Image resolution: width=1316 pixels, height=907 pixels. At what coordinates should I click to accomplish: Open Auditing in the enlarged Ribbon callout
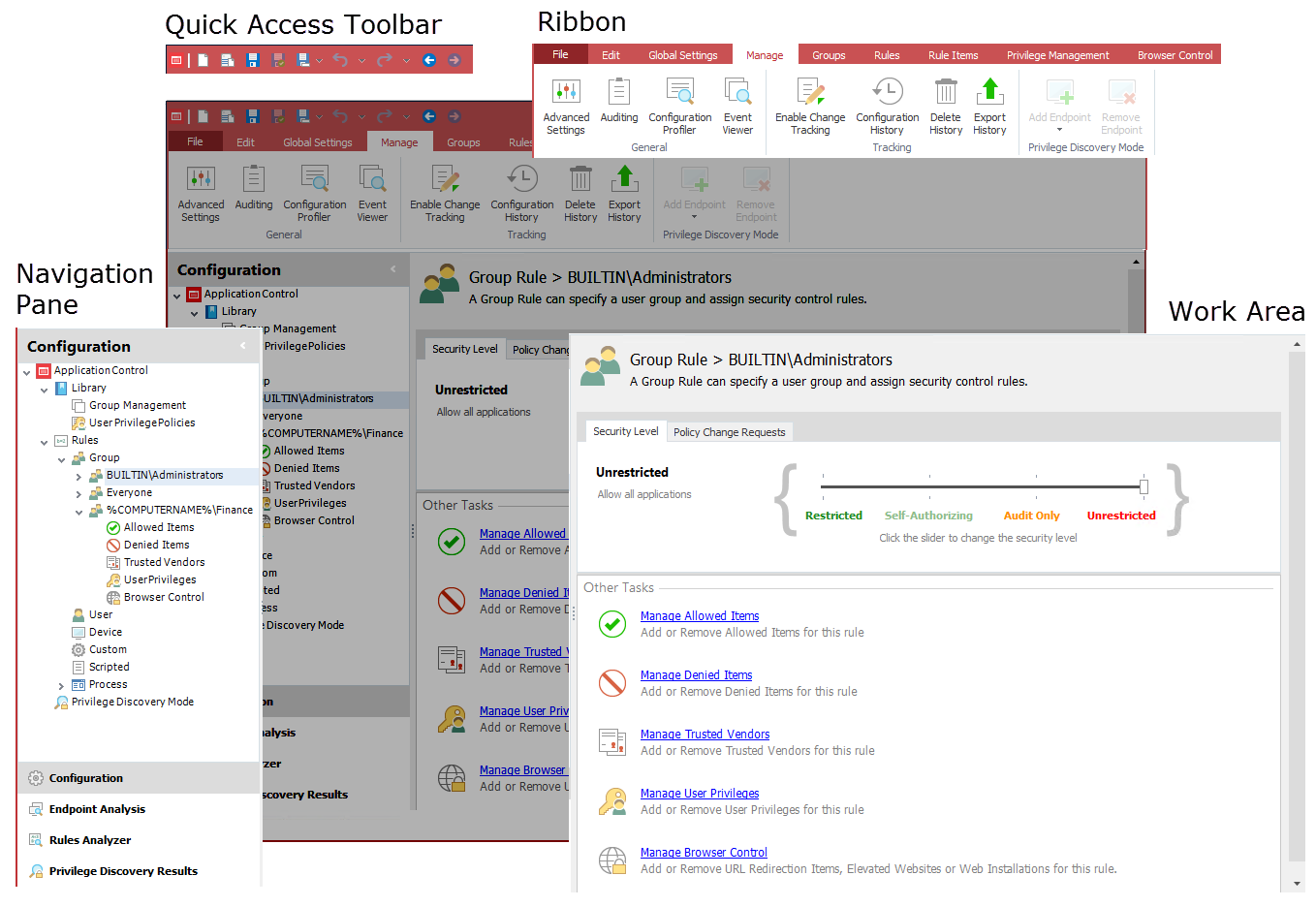(x=619, y=101)
